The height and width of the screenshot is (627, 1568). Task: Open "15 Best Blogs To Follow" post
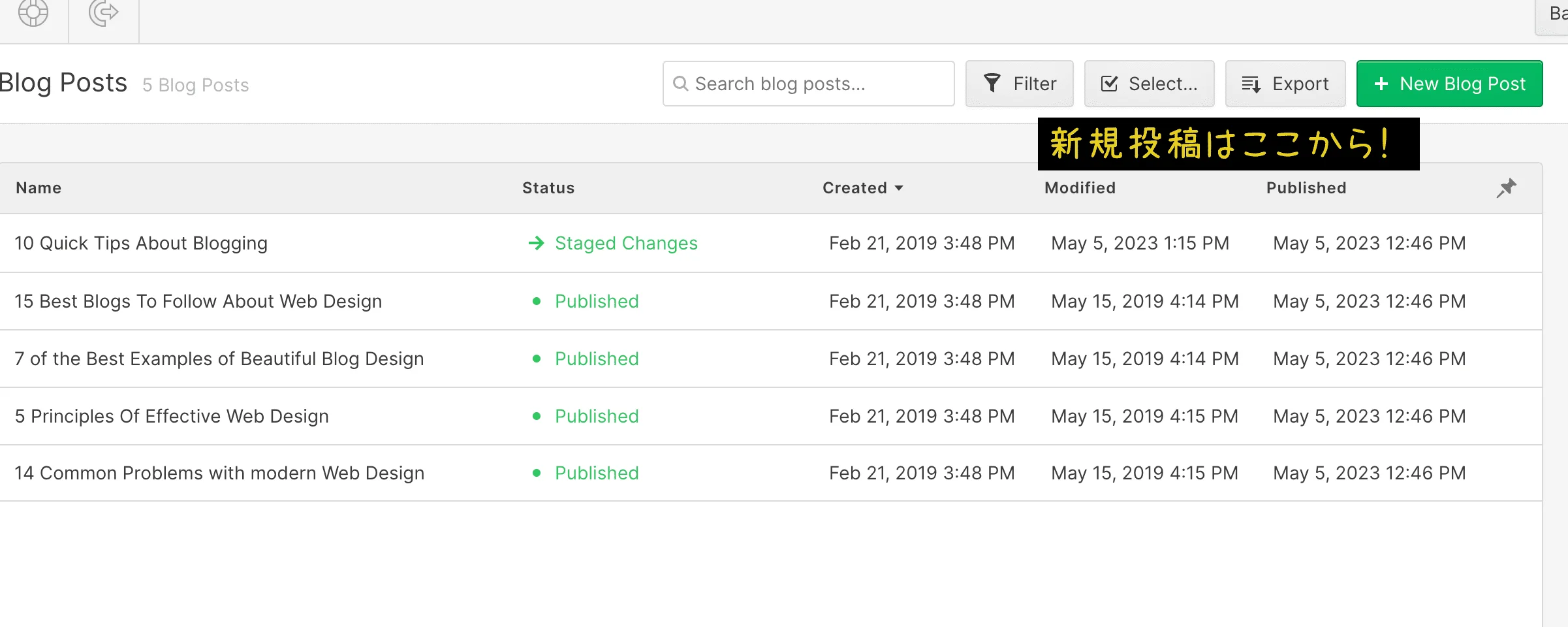tap(198, 302)
